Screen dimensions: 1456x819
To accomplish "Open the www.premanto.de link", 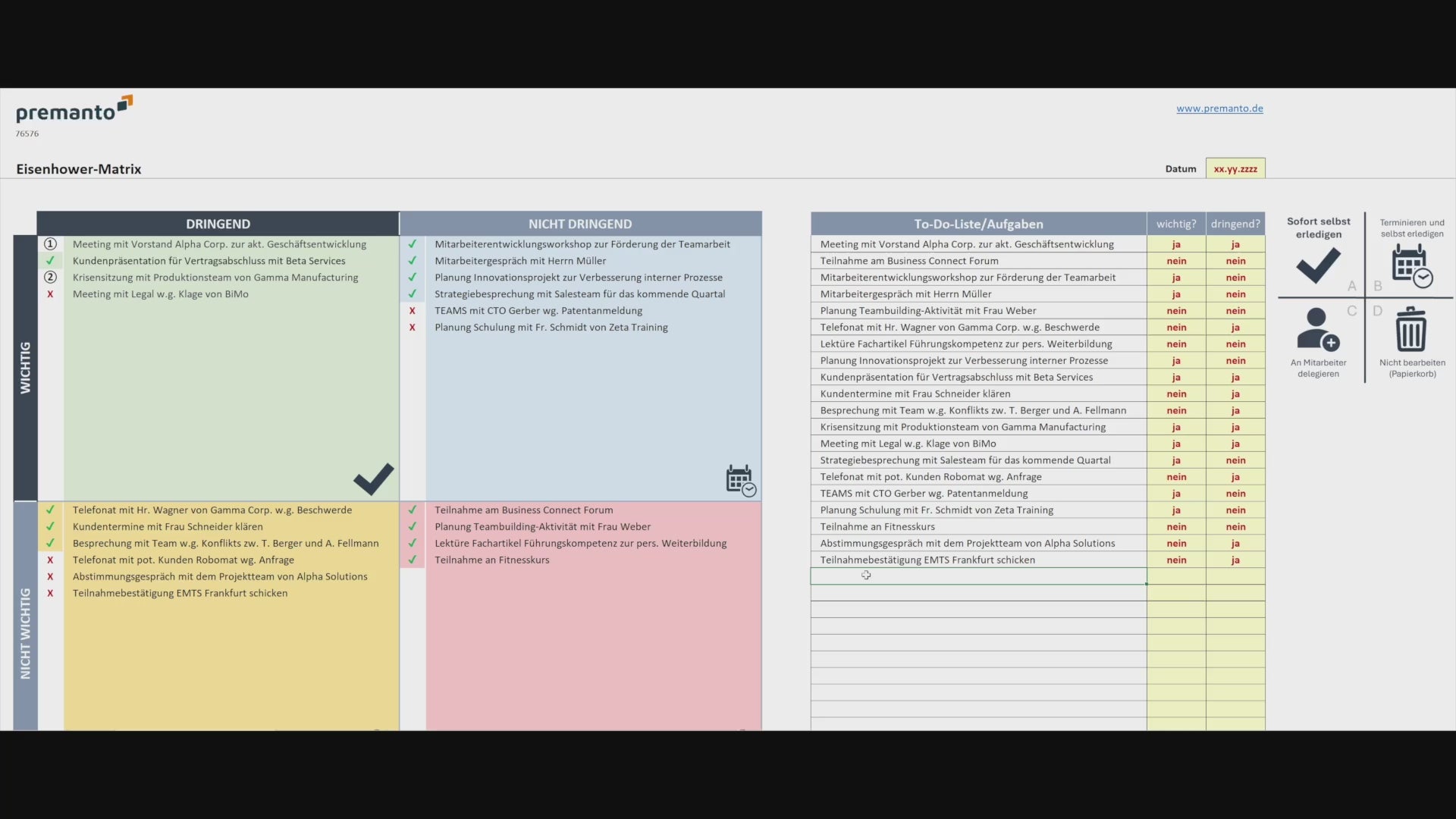I will point(1219,108).
